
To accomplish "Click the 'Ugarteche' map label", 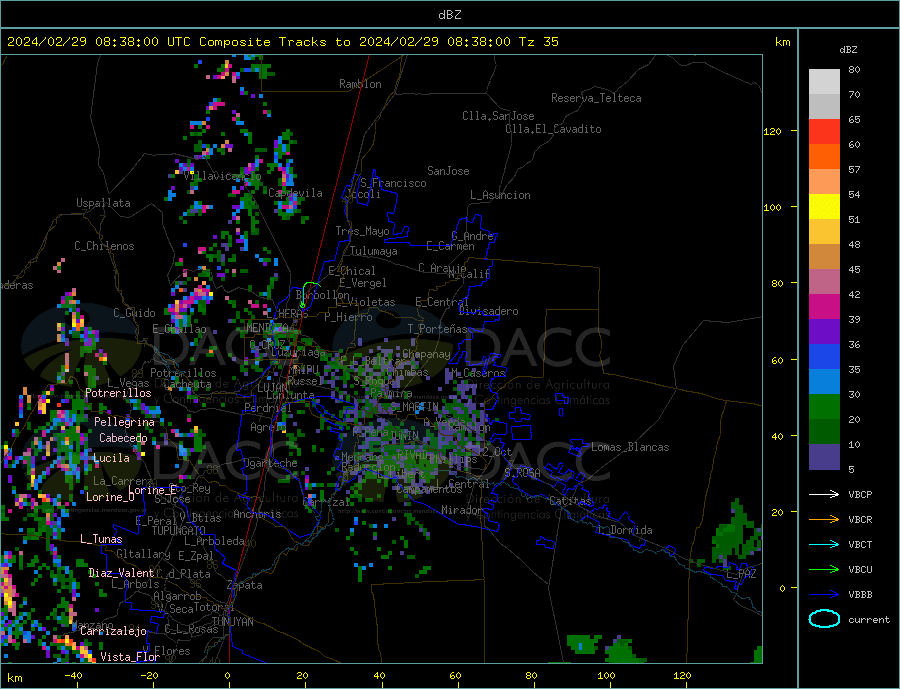I will coord(270,463).
